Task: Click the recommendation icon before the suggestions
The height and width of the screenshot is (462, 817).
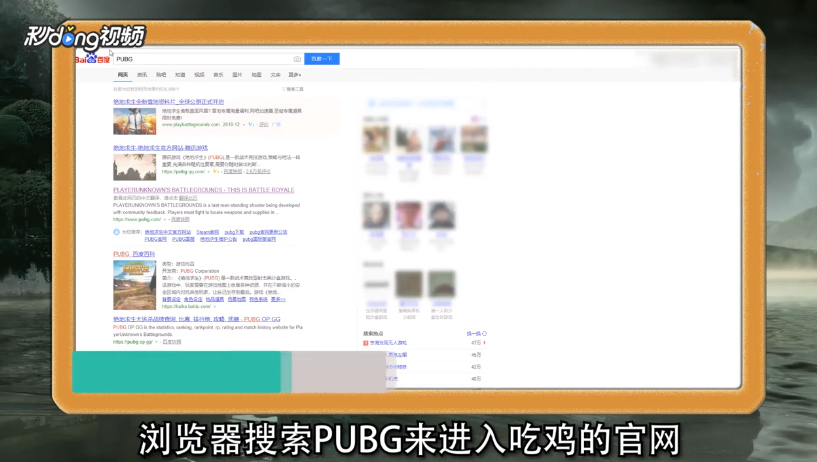Action: click(116, 232)
